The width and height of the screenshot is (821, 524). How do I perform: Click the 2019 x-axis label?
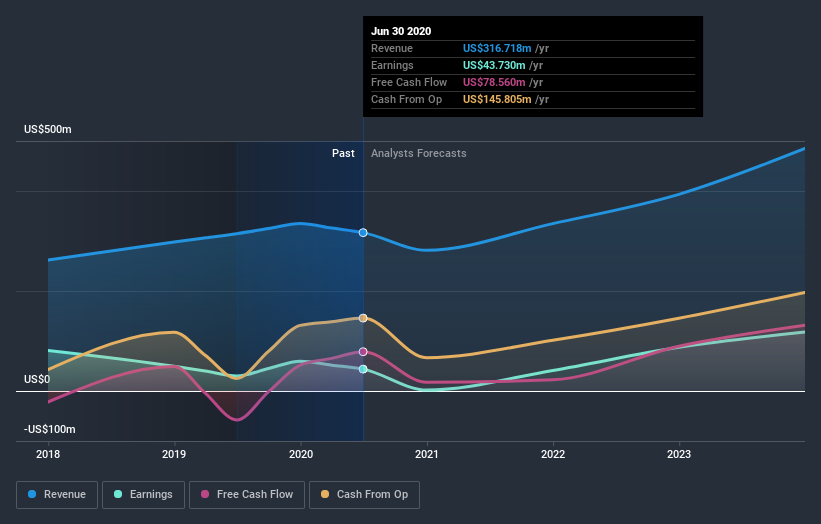[174, 454]
